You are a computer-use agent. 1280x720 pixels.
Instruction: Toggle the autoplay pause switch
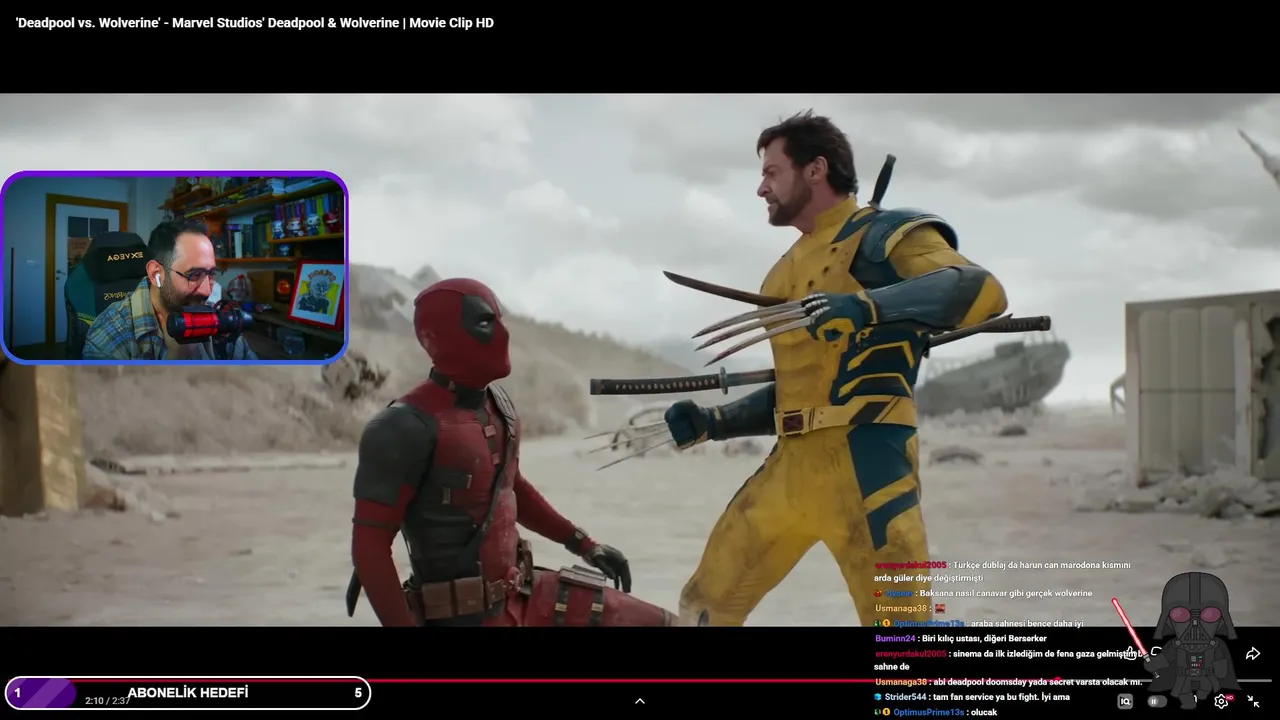point(1157,702)
